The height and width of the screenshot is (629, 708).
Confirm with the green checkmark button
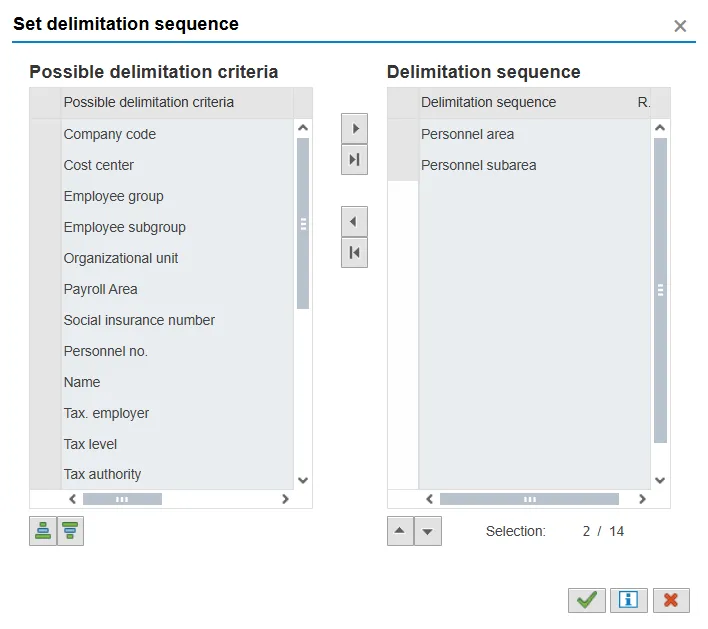587,599
